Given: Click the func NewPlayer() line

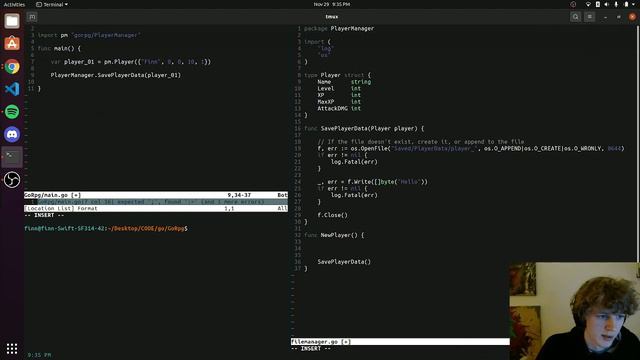Looking at the screenshot, I should pyautogui.click(x=334, y=235).
